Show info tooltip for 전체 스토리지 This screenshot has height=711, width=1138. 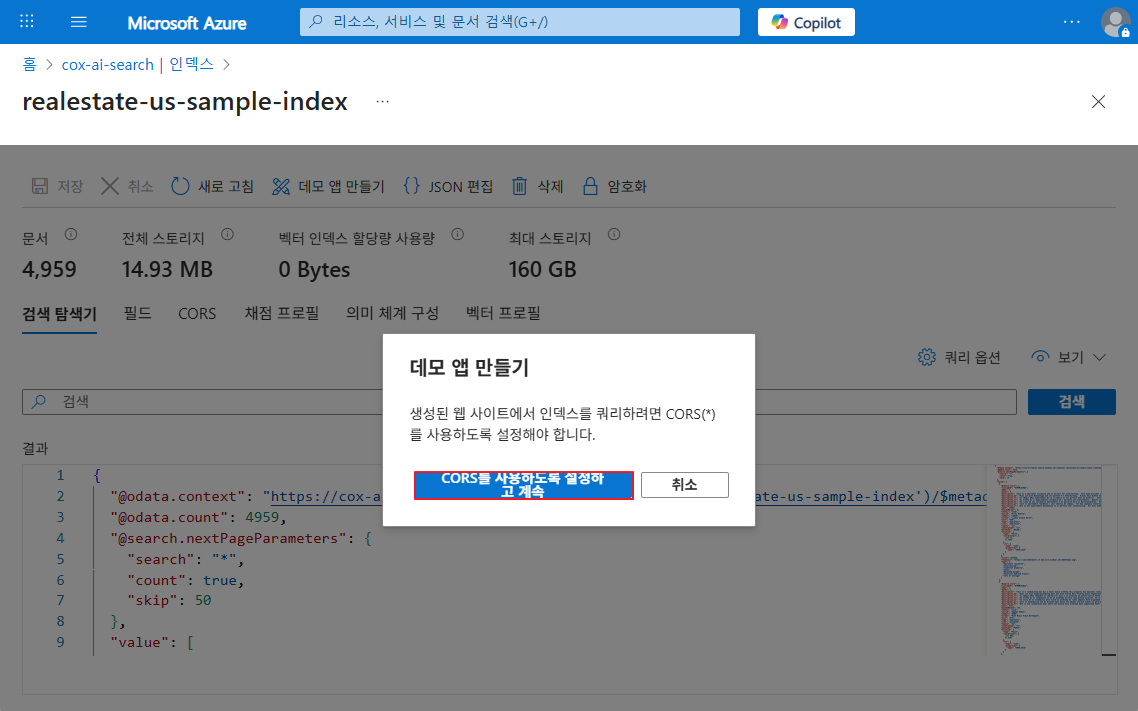227,234
